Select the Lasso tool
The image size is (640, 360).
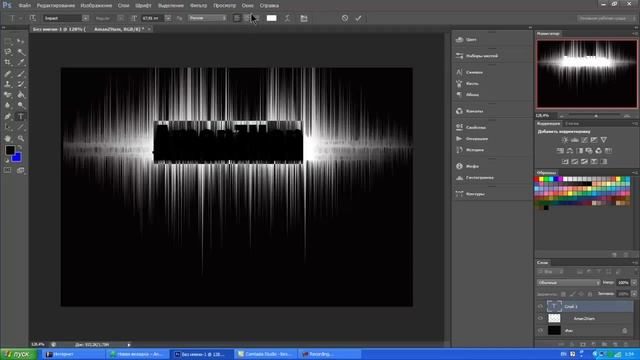[8, 52]
